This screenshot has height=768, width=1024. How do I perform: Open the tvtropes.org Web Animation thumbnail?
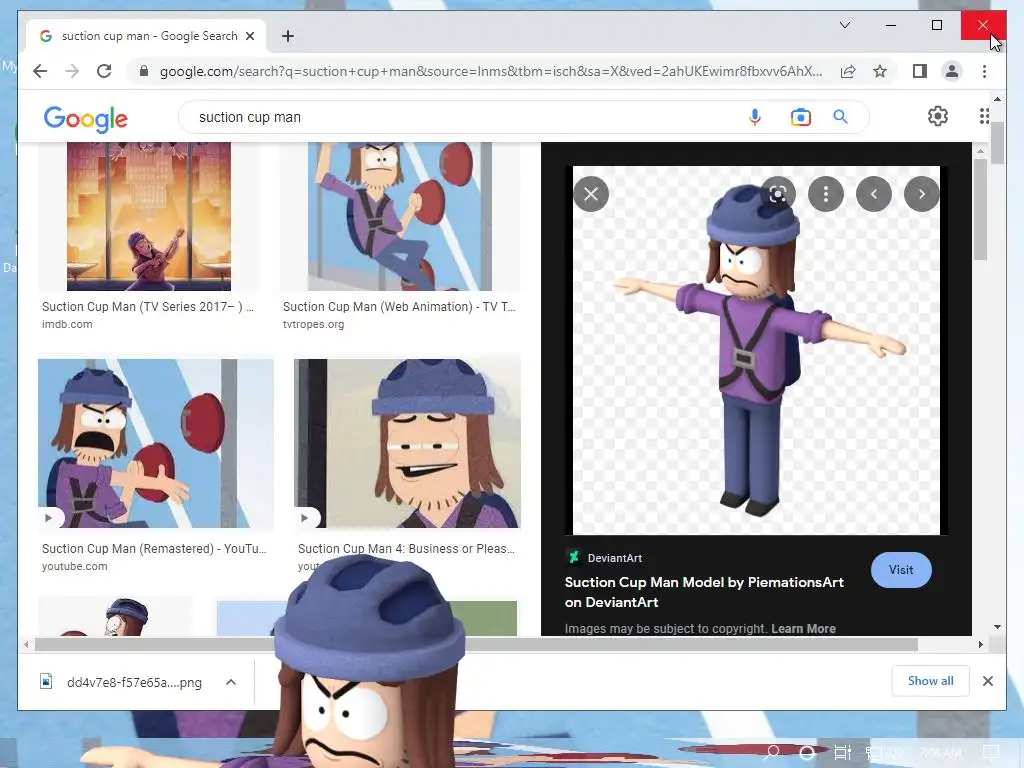point(400,216)
